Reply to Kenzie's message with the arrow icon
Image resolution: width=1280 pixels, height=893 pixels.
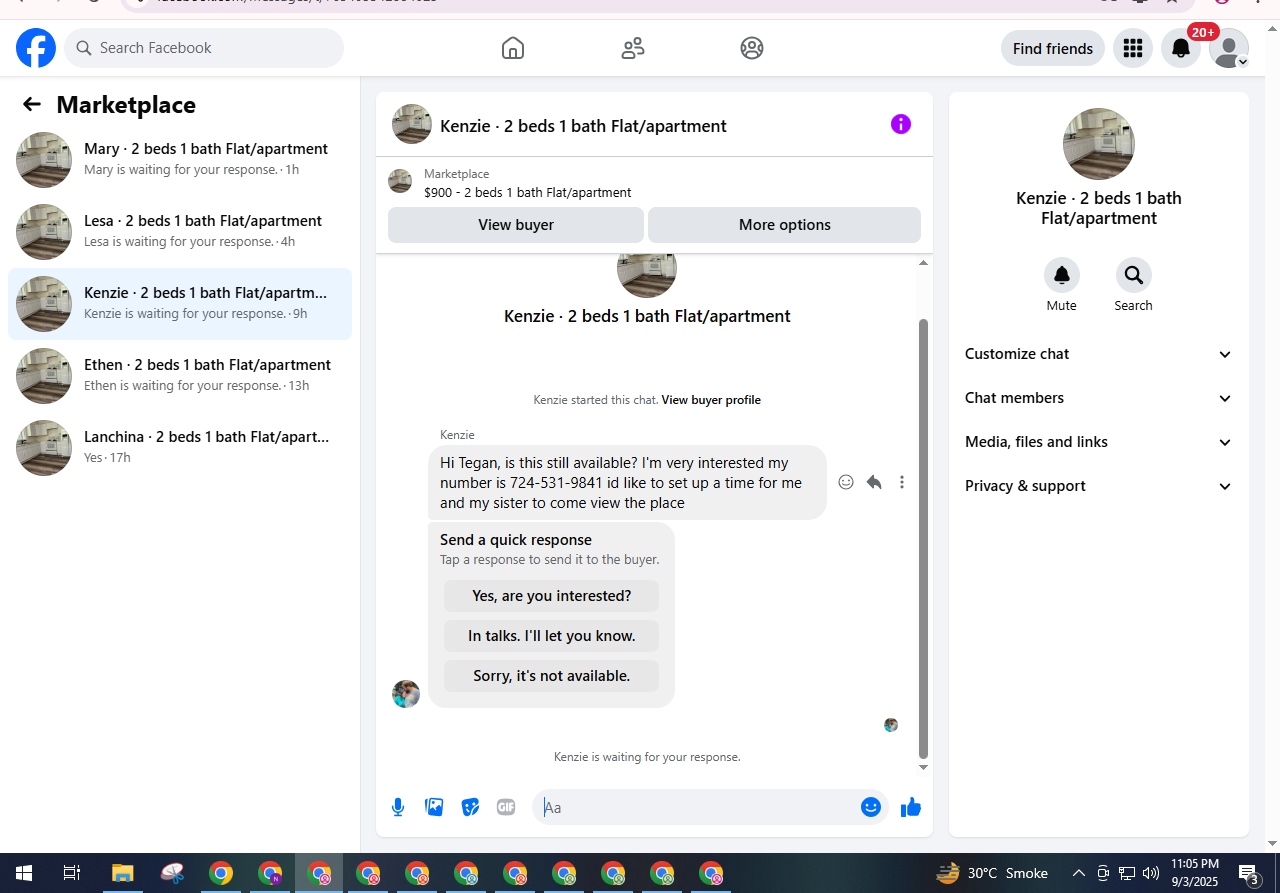874,482
